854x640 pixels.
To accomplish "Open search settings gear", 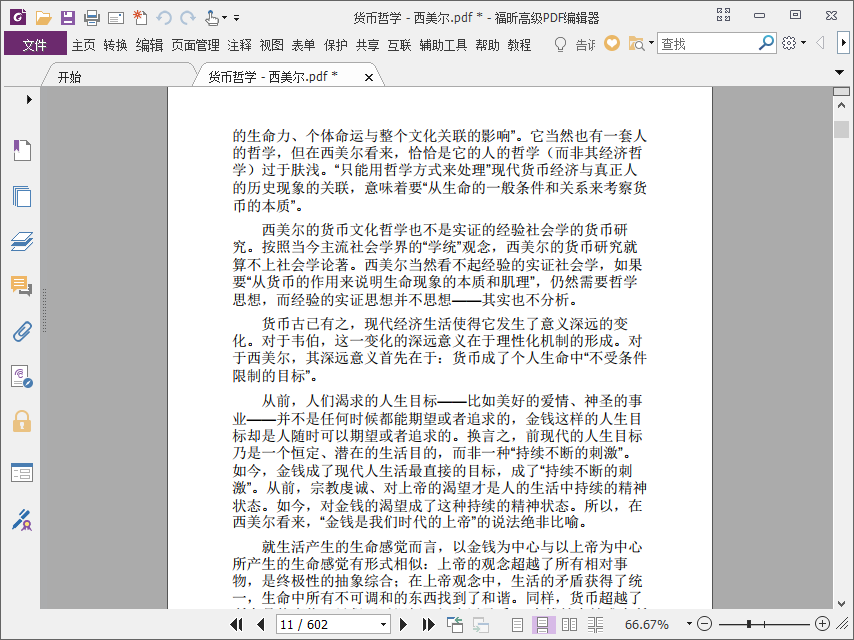I will [x=789, y=43].
